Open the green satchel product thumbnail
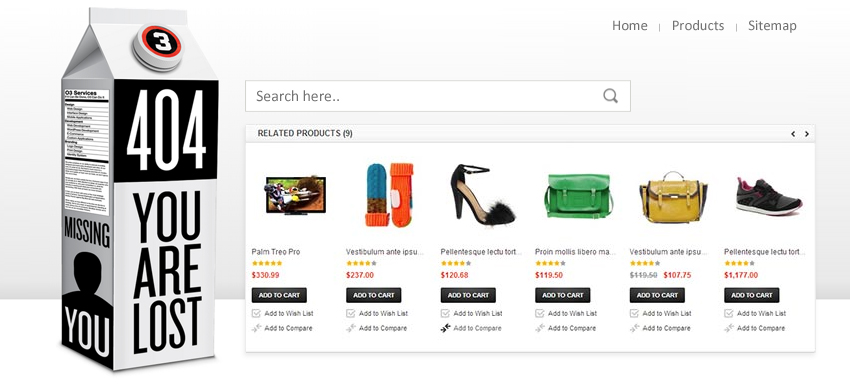The width and height of the screenshot is (850, 384). pyautogui.click(x=578, y=195)
